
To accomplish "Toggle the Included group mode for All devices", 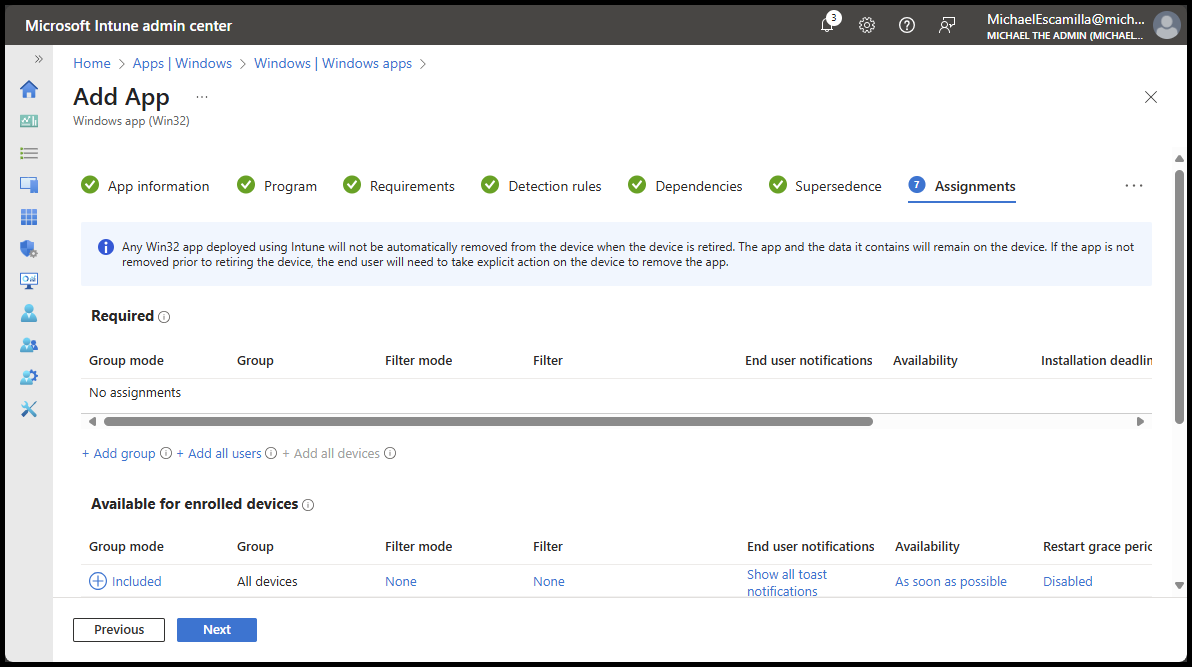I will [x=124, y=581].
